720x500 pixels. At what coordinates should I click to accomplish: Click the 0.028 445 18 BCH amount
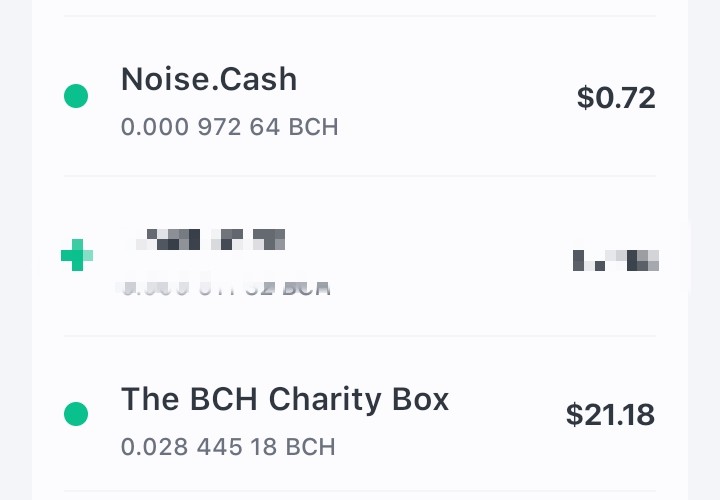pyautogui.click(x=228, y=447)
